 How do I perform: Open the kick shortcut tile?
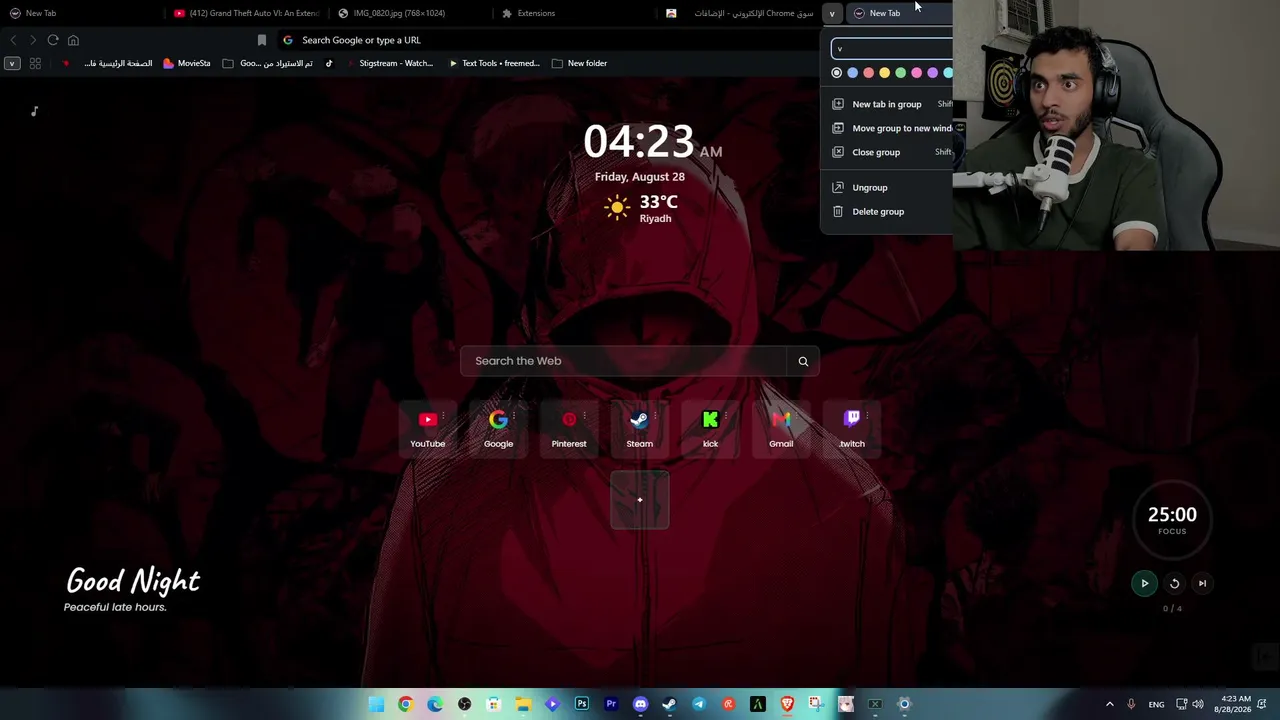tap(710, 429)
